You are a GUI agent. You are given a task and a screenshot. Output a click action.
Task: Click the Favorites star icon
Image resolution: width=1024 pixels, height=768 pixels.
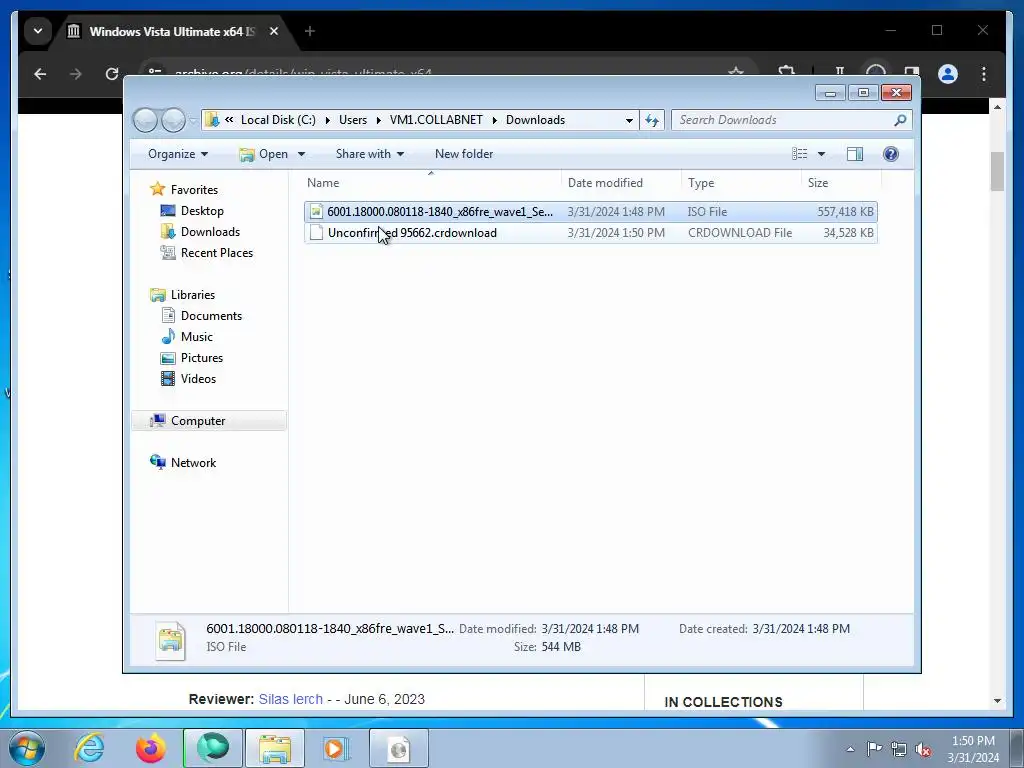(157, 189)
